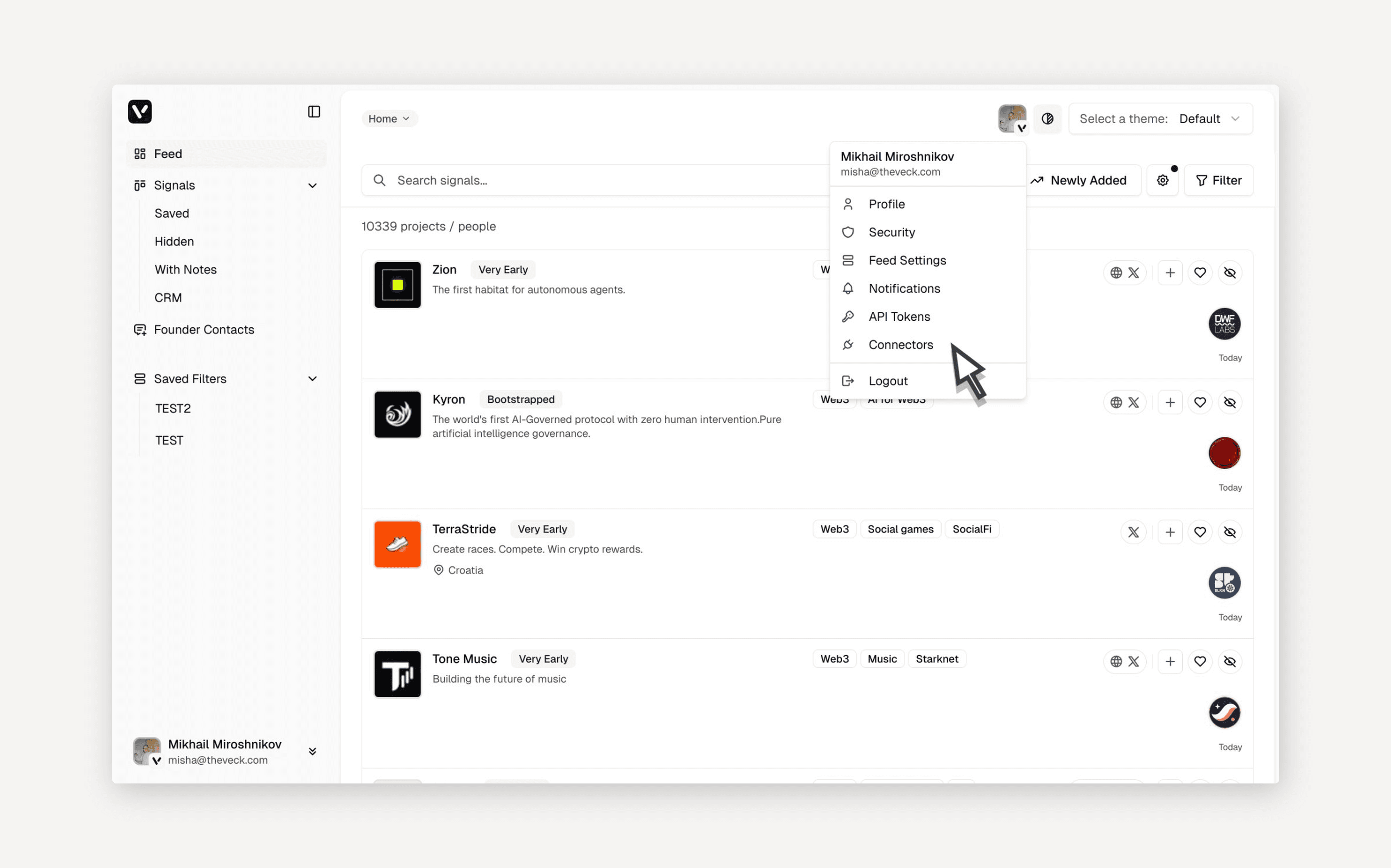Screen dimensions: 1391x868
Task: Click DWF Labs investor avatar
Action: click(x=1224, y=324)
